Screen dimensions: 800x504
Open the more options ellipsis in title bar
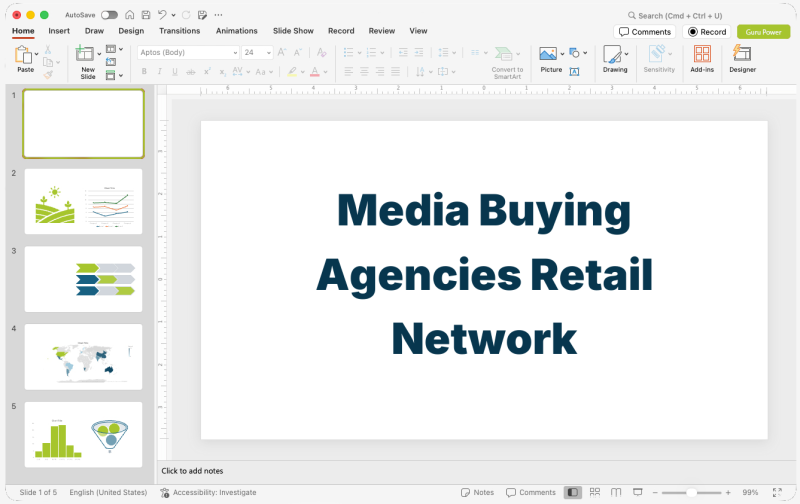(218, 15)
